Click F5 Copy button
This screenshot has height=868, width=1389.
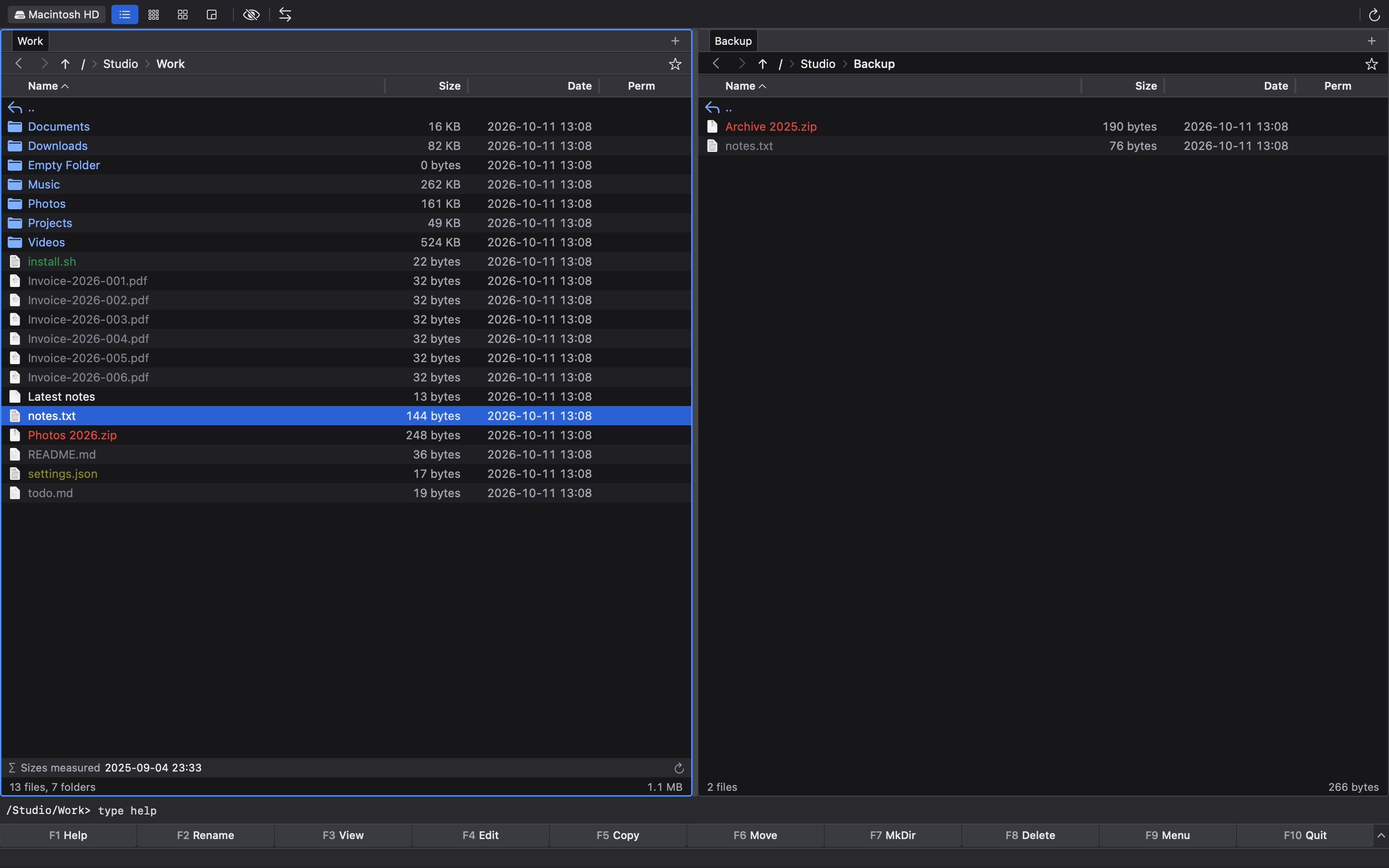(618, 835)
